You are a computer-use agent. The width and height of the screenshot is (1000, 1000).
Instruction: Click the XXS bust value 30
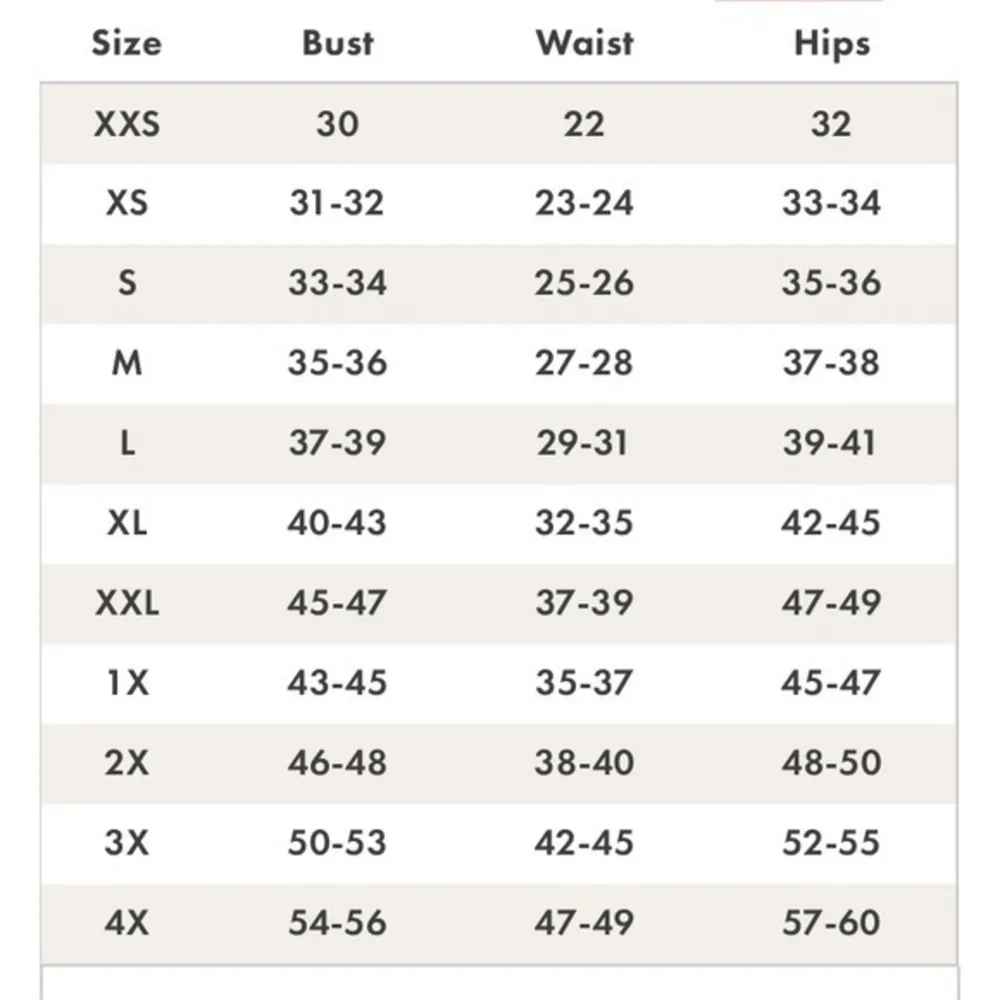337,124
